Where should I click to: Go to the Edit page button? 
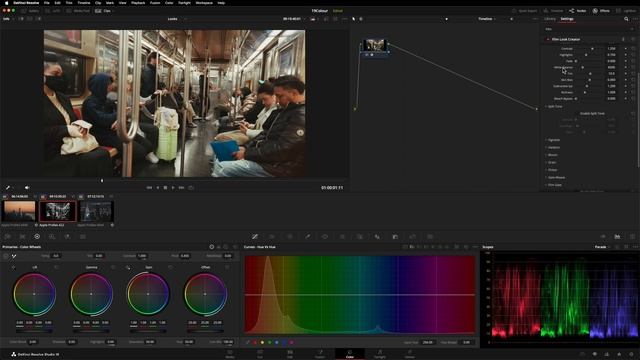290,354
